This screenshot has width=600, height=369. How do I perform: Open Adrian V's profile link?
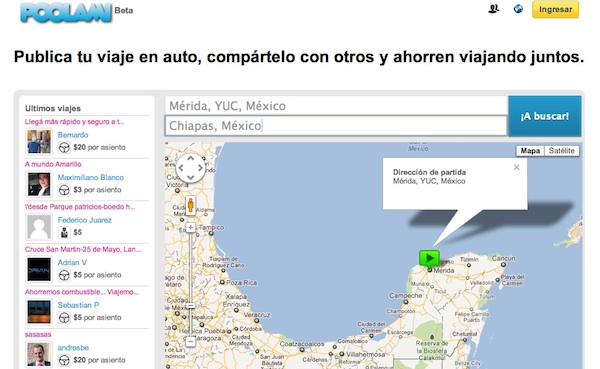click(72, 262)
